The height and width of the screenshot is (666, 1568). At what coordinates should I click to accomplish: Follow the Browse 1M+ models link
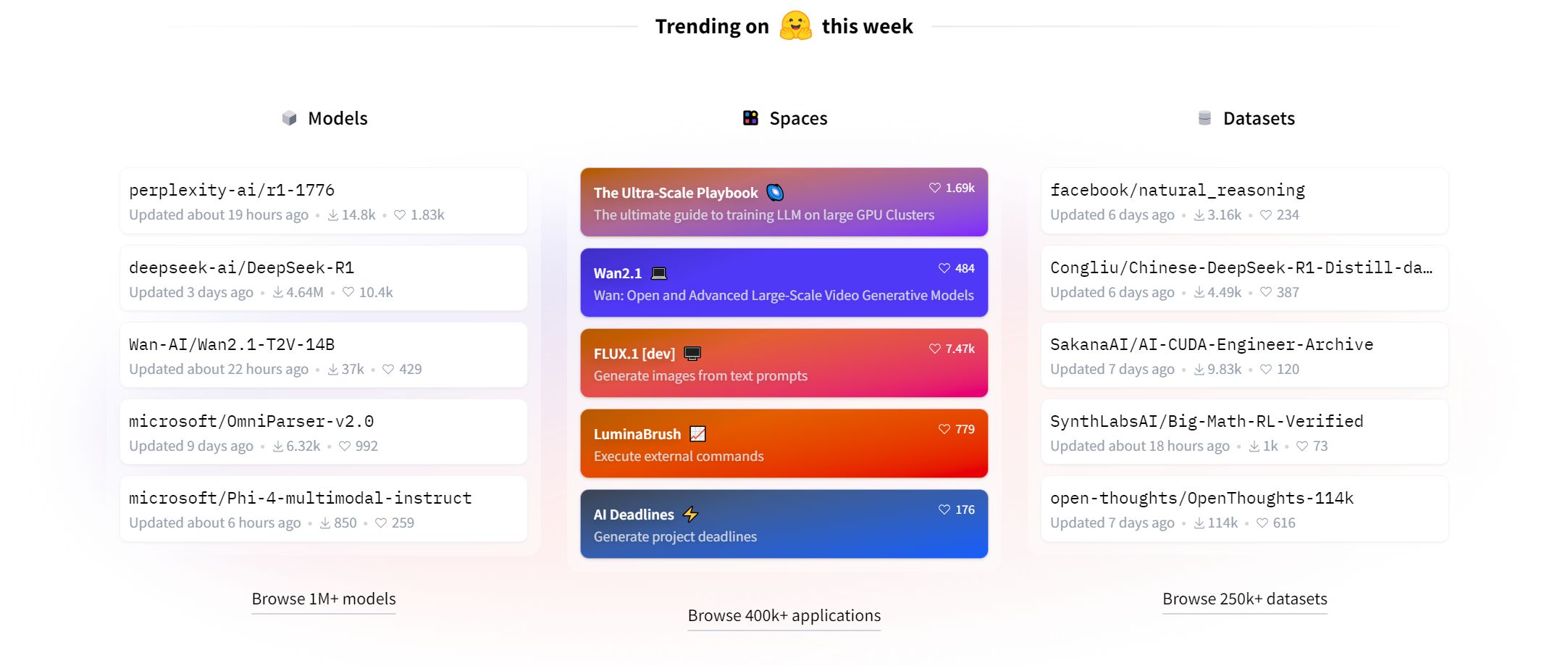click(x=324, y=599)
